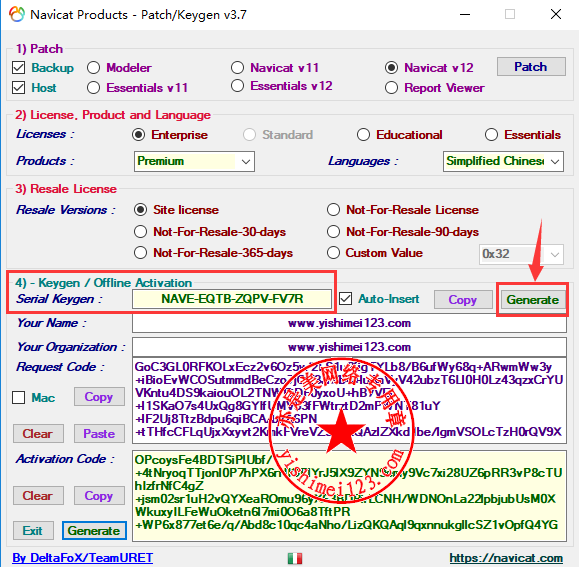Open the By DeltaFoX/TeamURET link
This screenshot has height=567, width=579.
coord(83,558)
